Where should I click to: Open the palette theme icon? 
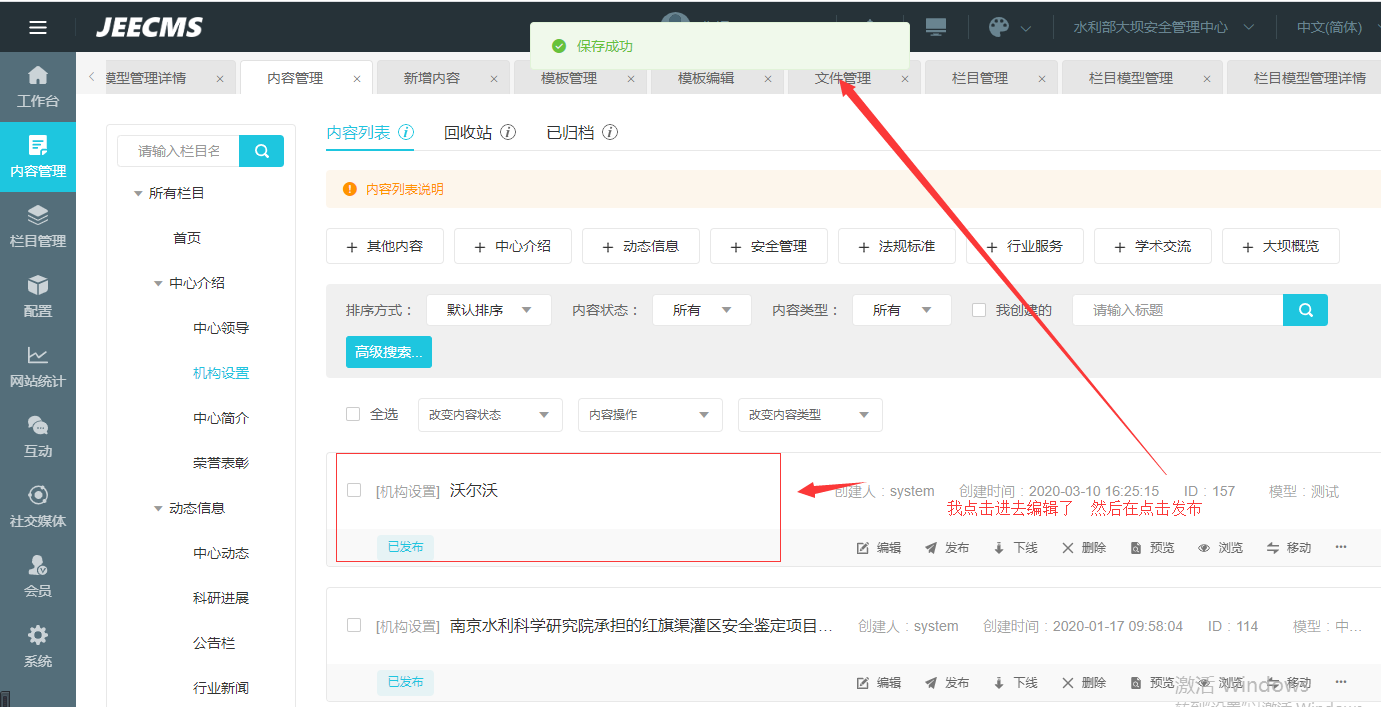click(998, 27)
